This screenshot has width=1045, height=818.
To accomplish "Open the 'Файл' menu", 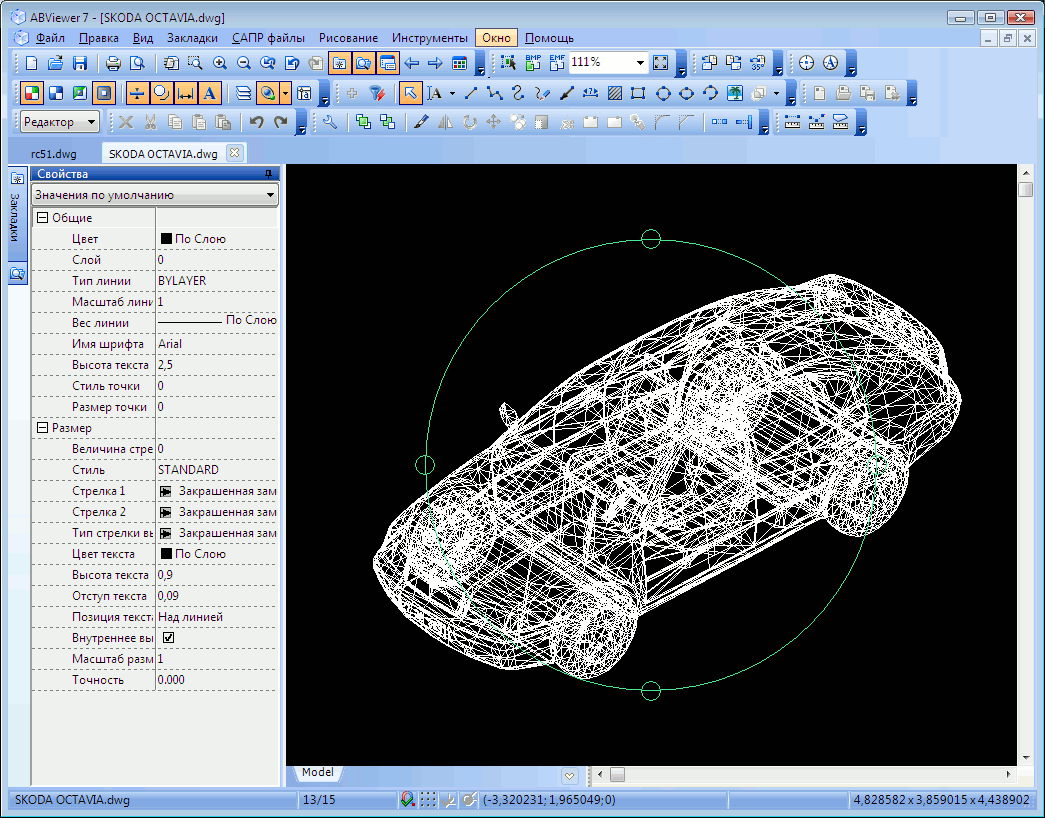I will click(x=50, y=38).
